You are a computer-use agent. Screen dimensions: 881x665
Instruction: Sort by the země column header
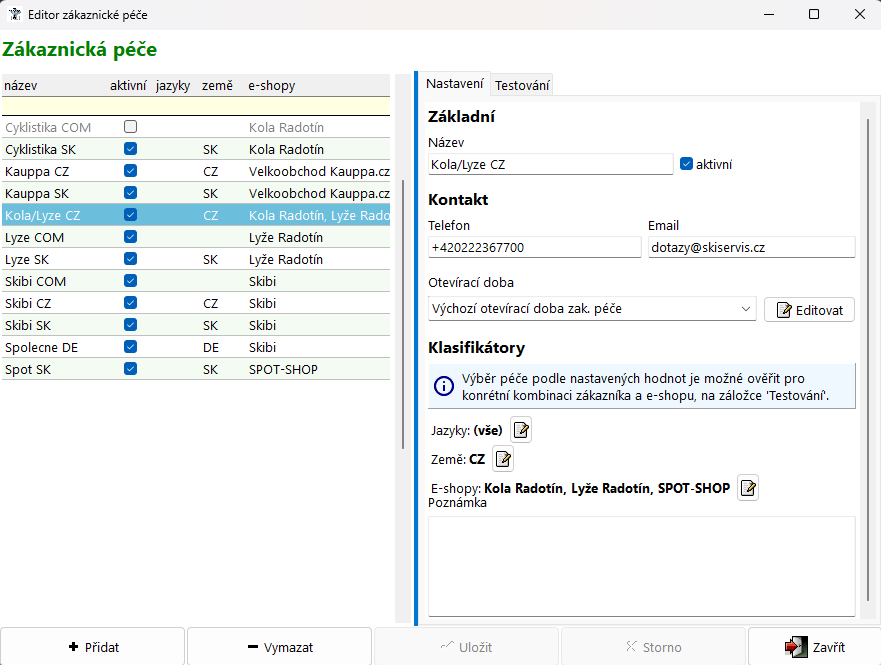tap(217, 85)
